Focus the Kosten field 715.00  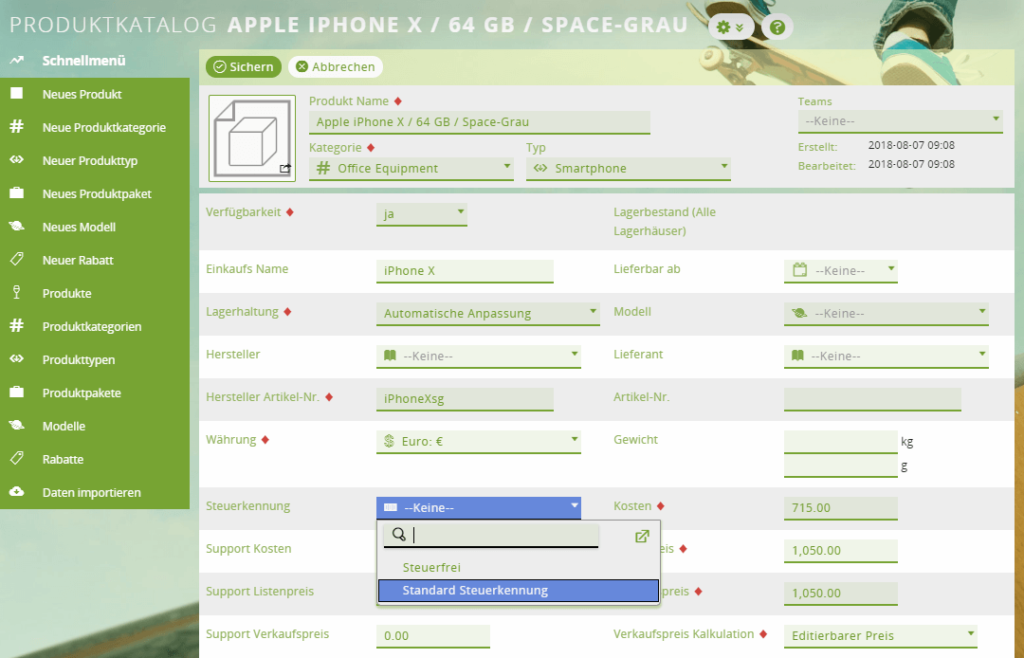point(840,508)
